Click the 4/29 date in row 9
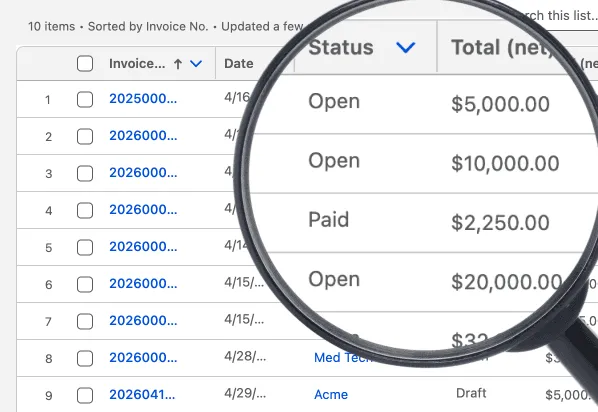 click(245, 393)
